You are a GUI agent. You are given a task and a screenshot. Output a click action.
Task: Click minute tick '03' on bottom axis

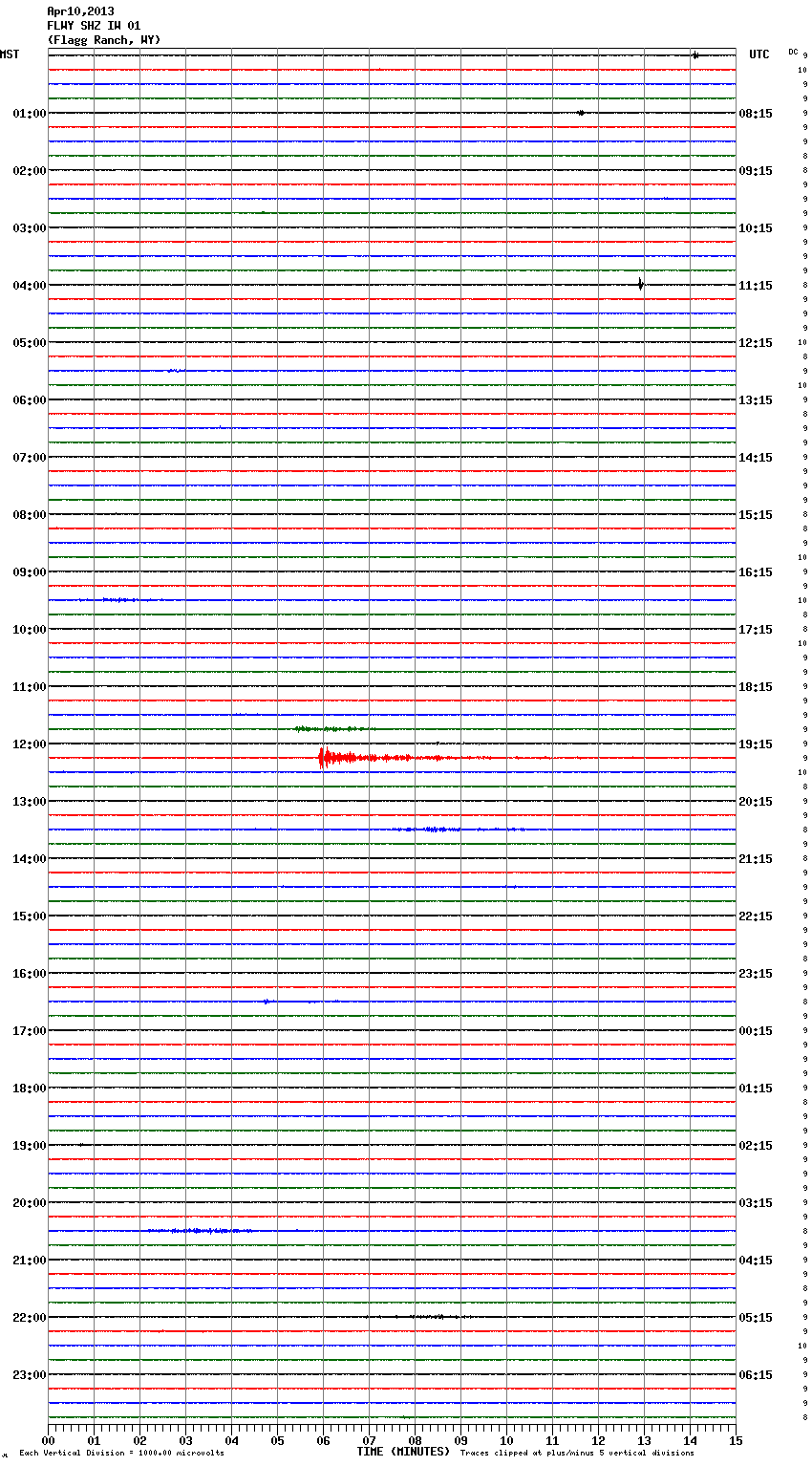point(185,1440)
